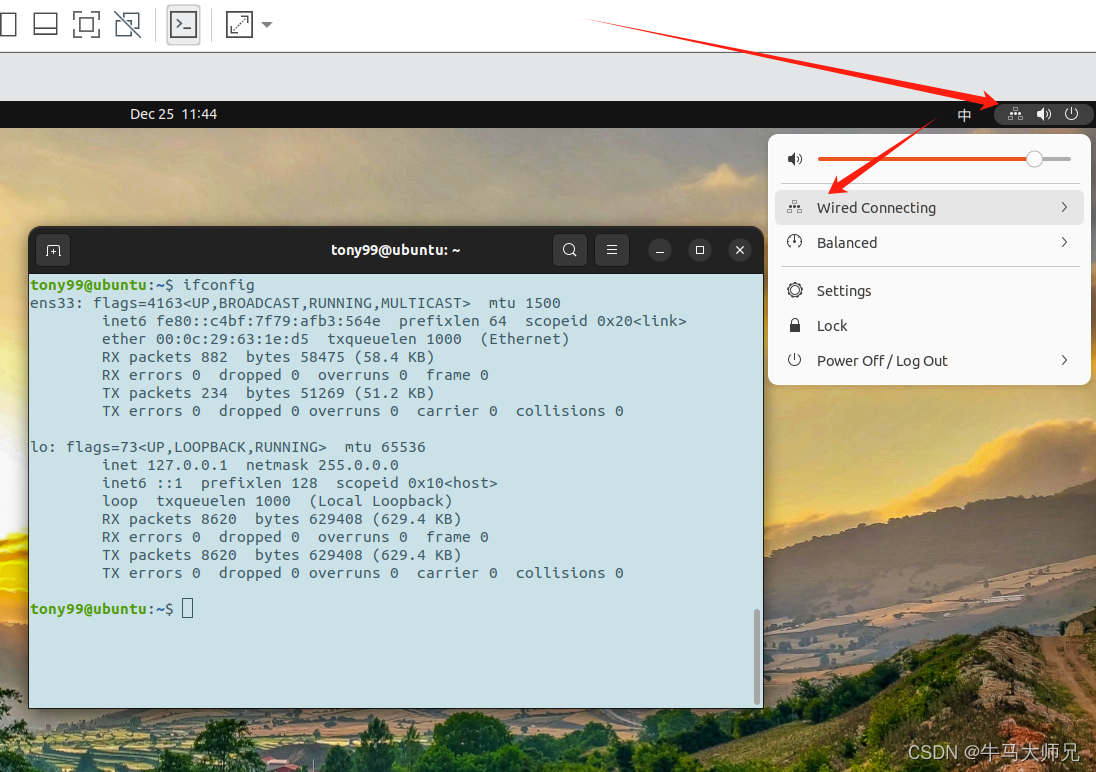Click the crossed-rectangles icon in the toolbar
Screen dimensions: 1096x772
(127, 25)
